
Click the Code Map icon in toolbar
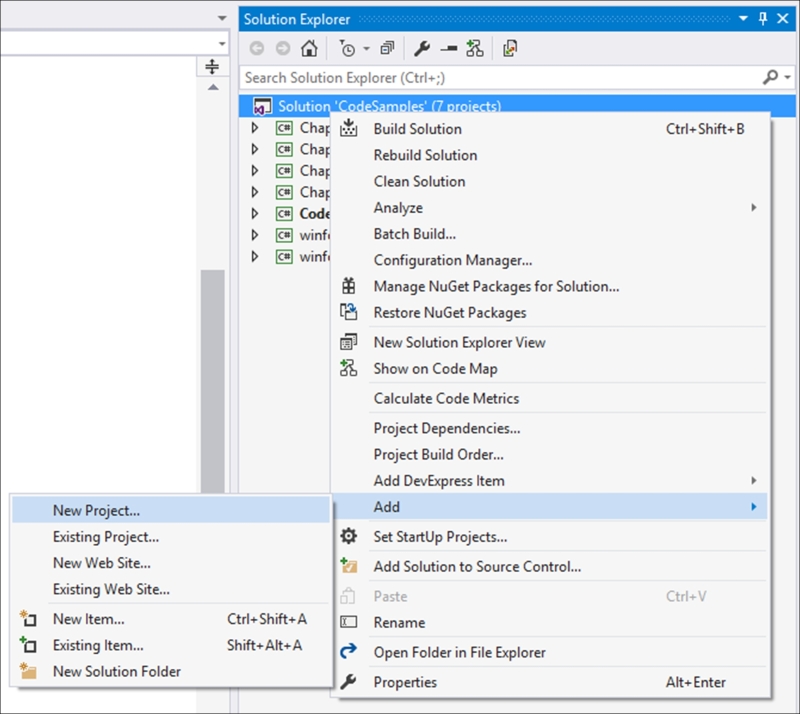coord(474,48)
